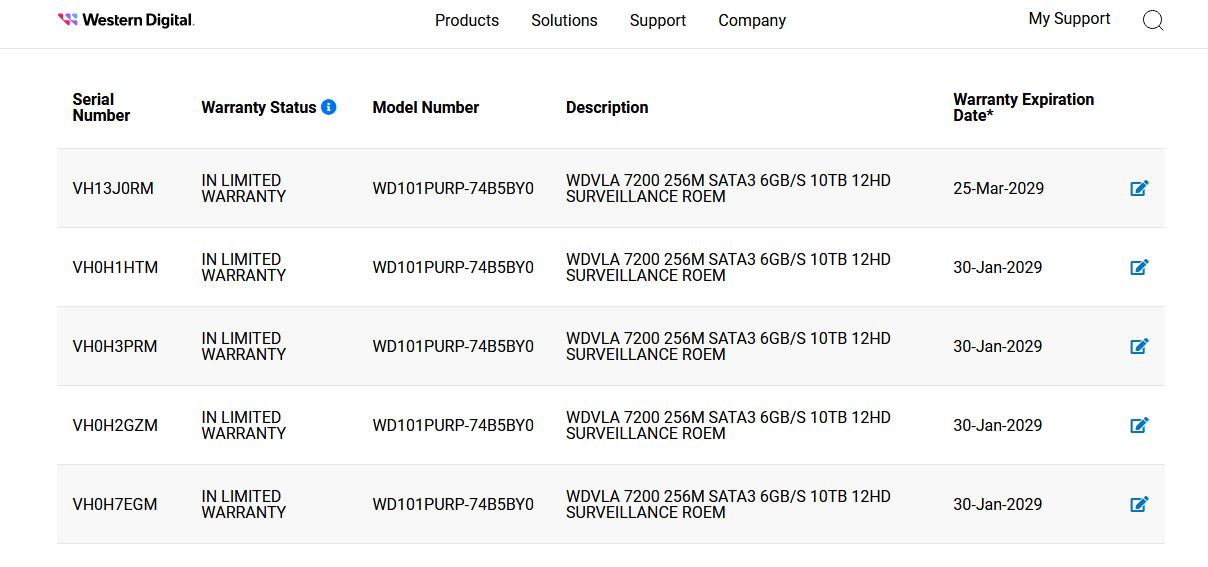Click the Warranty Status column header

[x=259, y=107]
